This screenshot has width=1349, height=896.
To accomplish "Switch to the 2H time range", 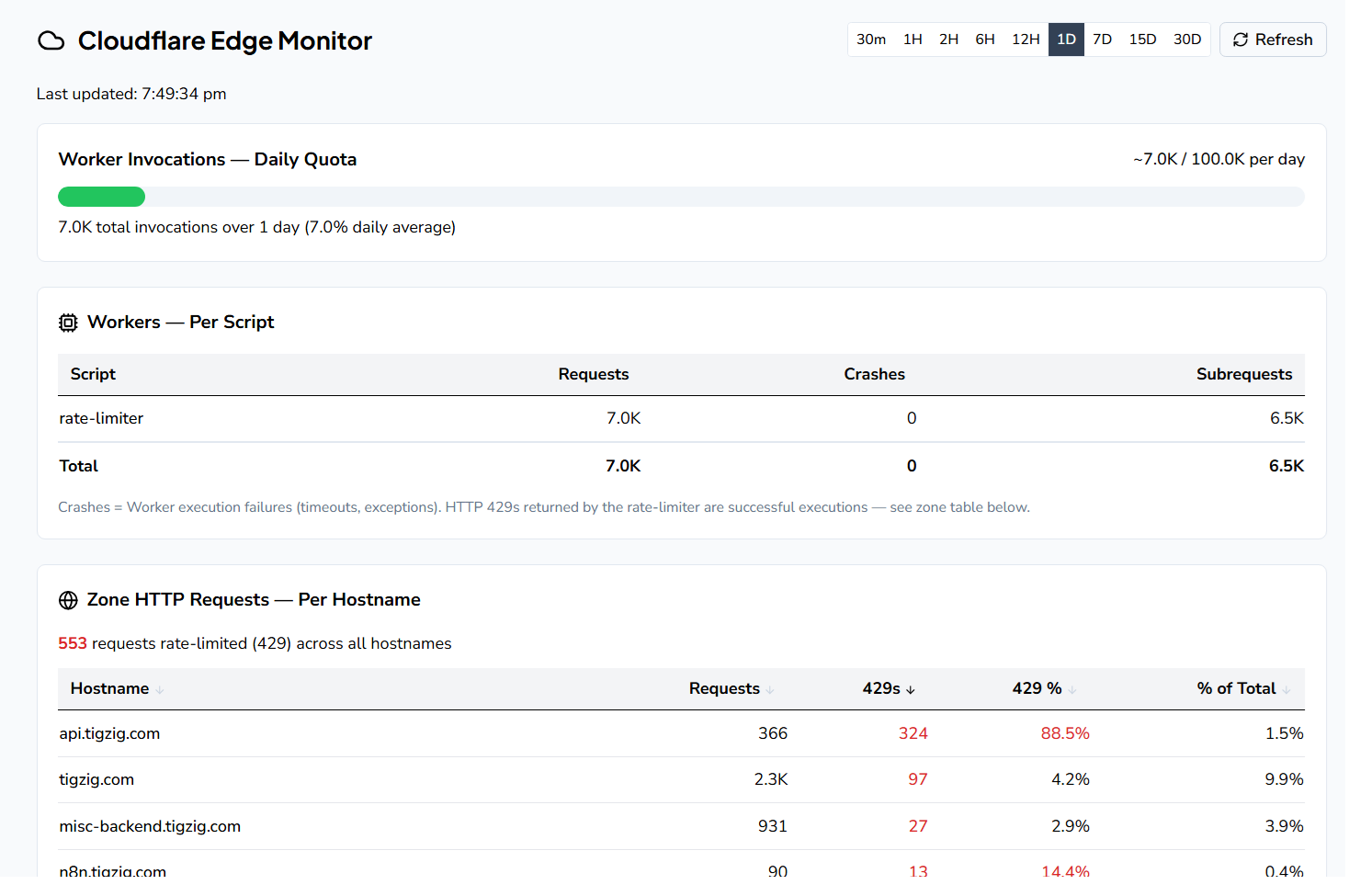I will pos(949,40).
